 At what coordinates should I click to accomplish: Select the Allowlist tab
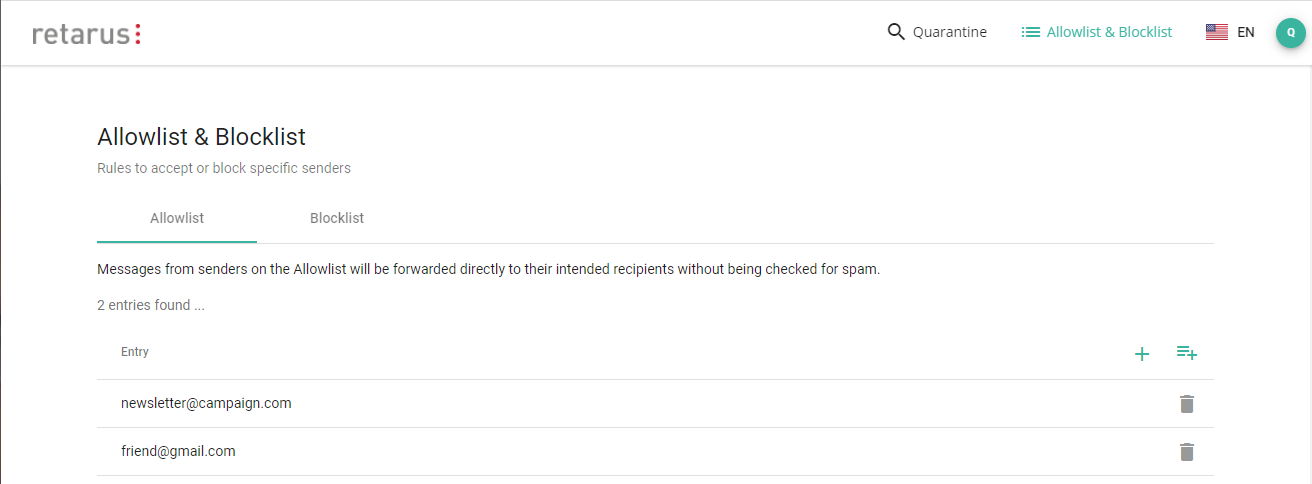177,218
